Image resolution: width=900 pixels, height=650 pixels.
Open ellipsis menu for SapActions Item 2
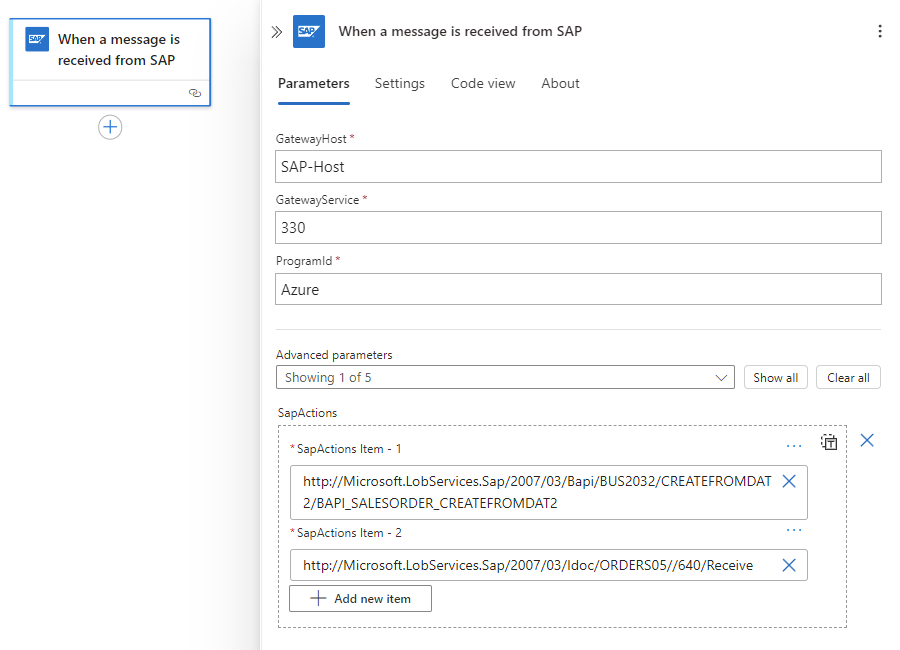794,531
